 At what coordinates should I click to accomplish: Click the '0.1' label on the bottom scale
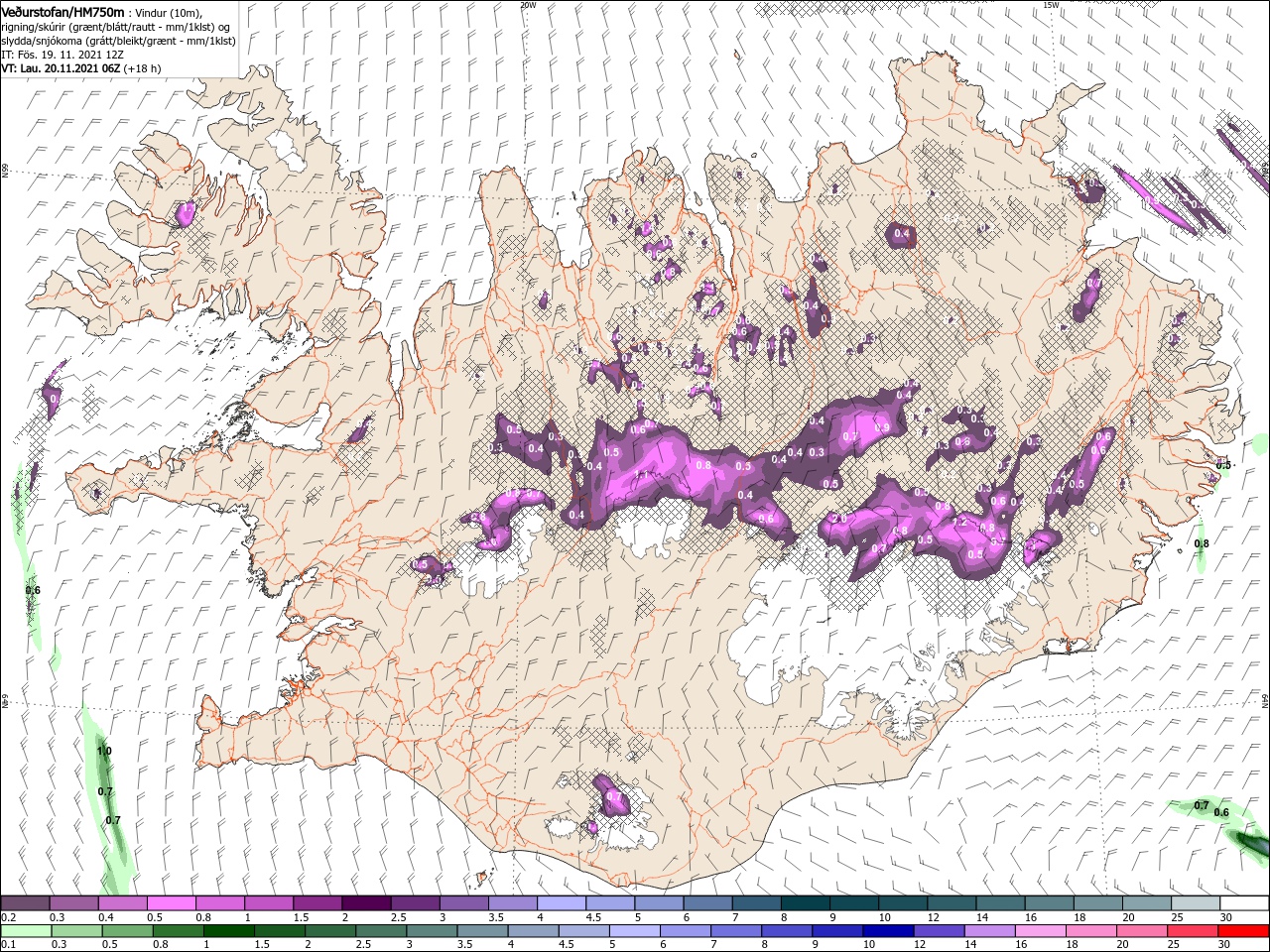(x=8, y=945)
